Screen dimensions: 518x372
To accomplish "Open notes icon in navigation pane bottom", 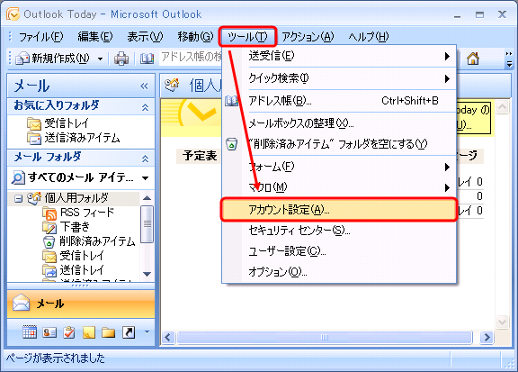I will click(89, 332).
